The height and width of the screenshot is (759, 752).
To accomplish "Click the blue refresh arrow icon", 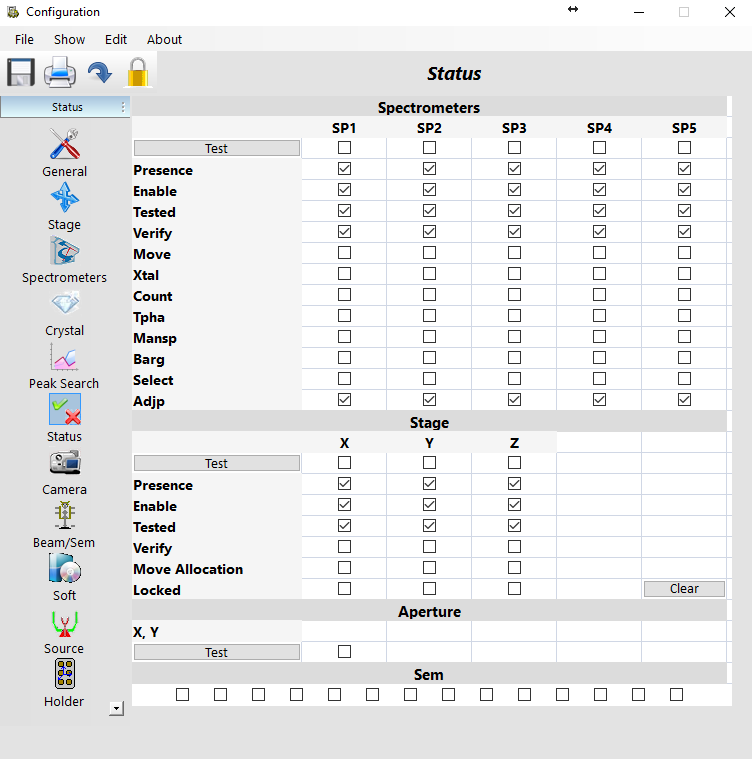I will pos(99,73).
